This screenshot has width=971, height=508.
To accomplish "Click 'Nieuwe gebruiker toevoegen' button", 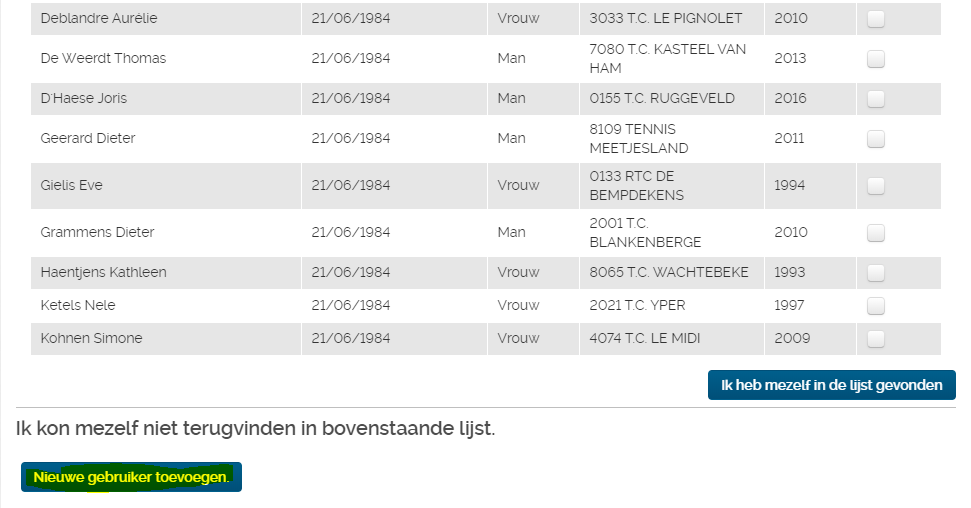I will (131, 477).
